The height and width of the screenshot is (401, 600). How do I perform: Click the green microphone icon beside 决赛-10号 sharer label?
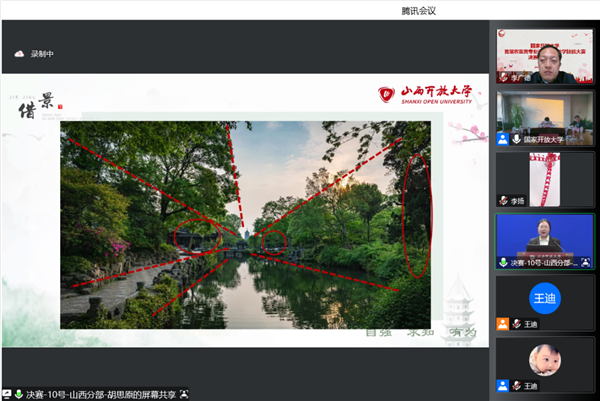pyautogui.click(x=19, y=393)
